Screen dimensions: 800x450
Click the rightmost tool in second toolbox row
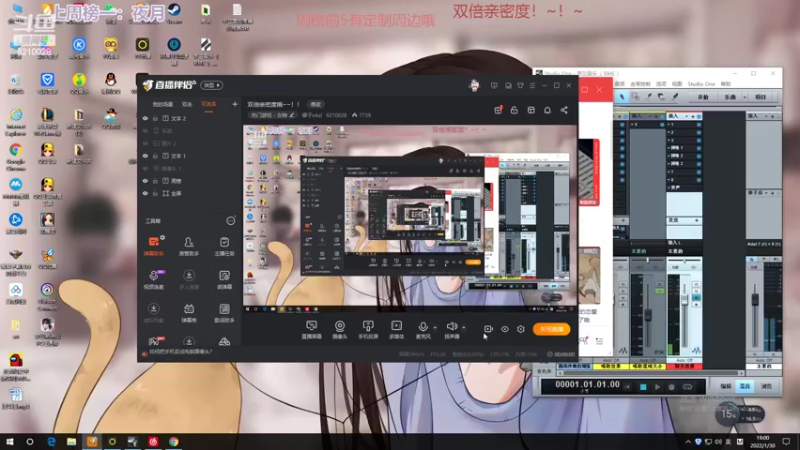coord(224,279)
